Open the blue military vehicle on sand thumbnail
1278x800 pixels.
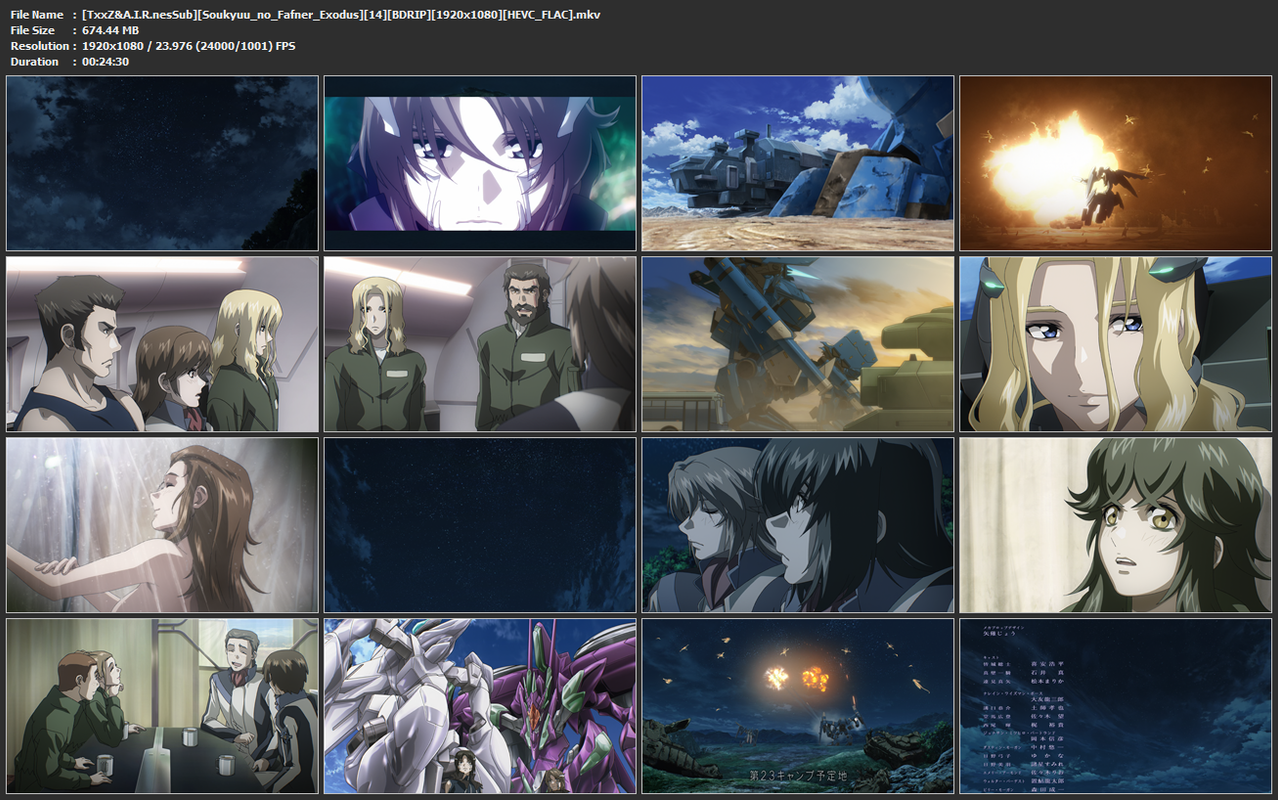[x=798, y=163]
